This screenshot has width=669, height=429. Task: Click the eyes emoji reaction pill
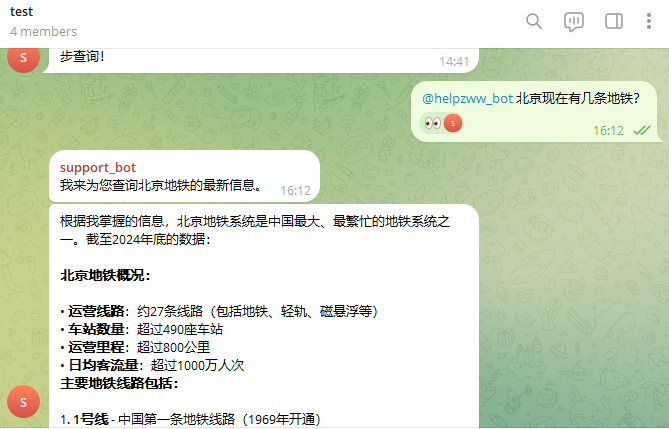(x=441, y=123)
